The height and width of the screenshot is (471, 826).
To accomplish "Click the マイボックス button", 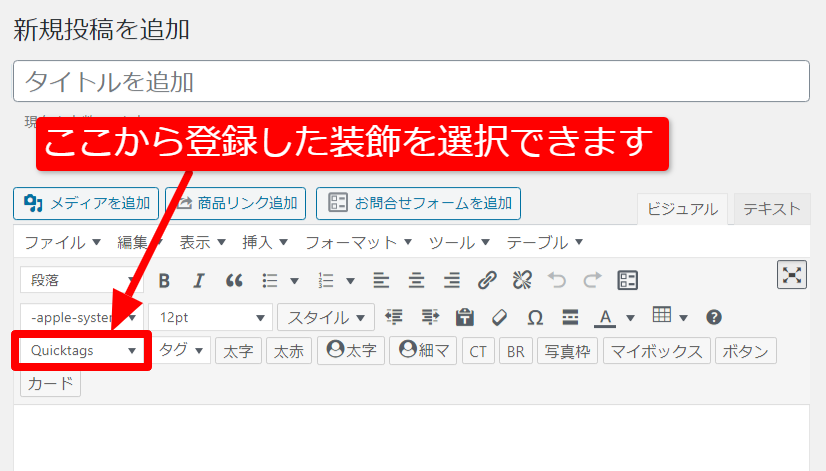I will [657, 351].
